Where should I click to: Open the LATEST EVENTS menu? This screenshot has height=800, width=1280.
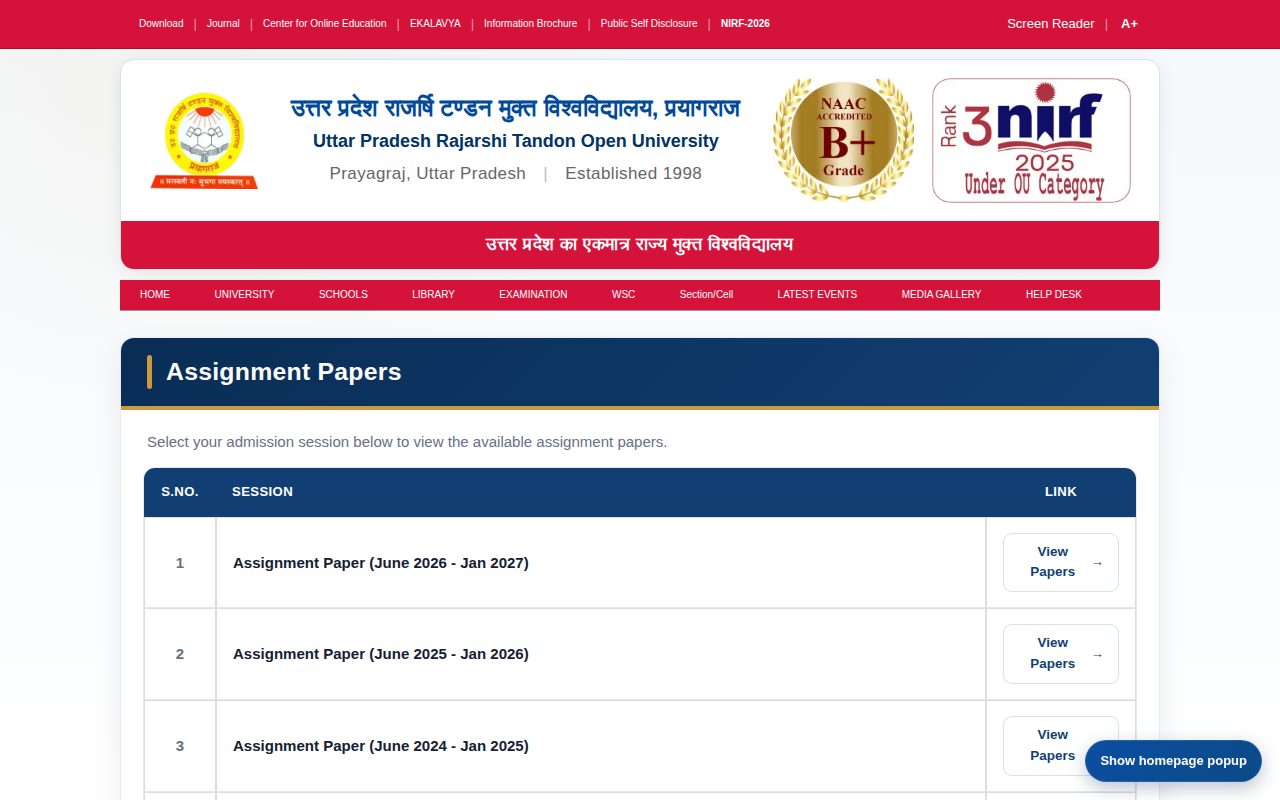coord(817,294)
